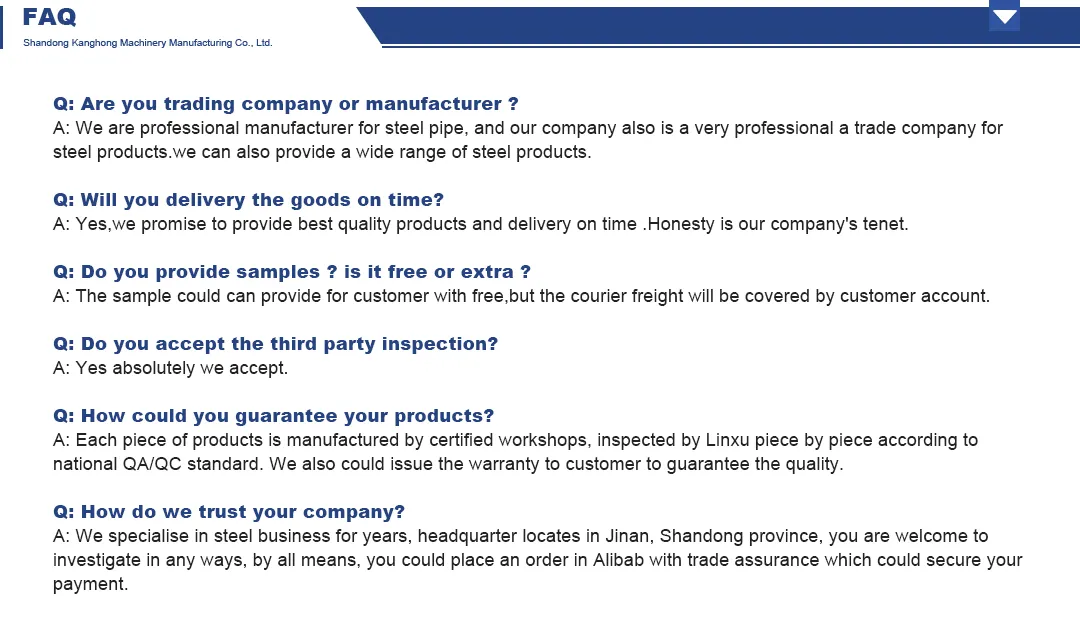The image size is (1080, 619).
Task: Click the word "payment." on the final line
Action: click(x=90, y=584)
